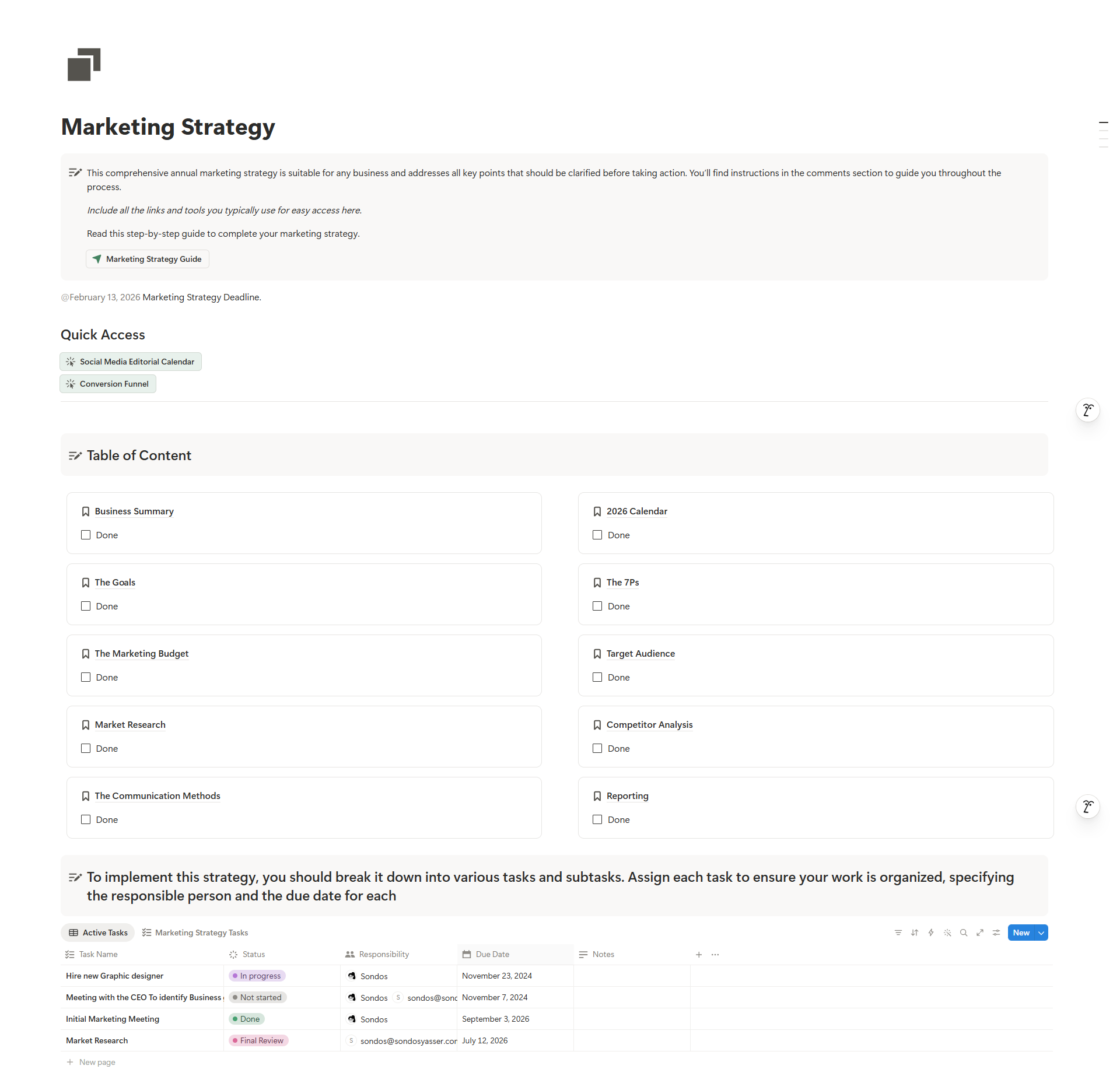
Task: Click the page icon of stacked squares
Action: click(x=84, y=64)
